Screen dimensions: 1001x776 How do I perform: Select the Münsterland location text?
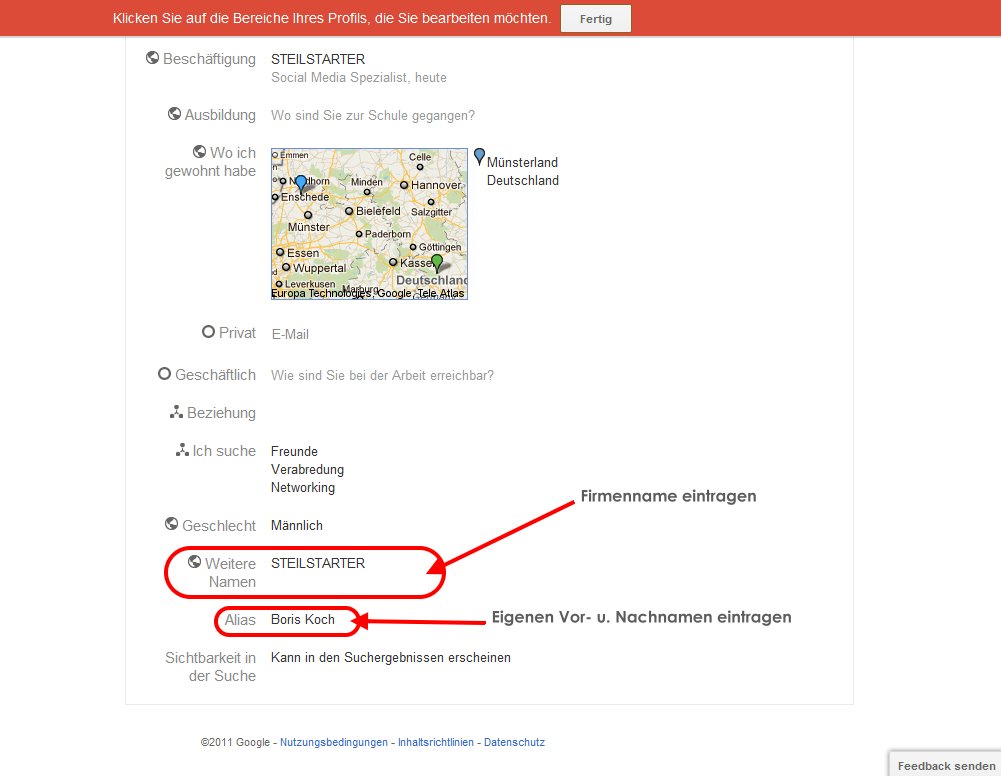click(x=522, y=163)
